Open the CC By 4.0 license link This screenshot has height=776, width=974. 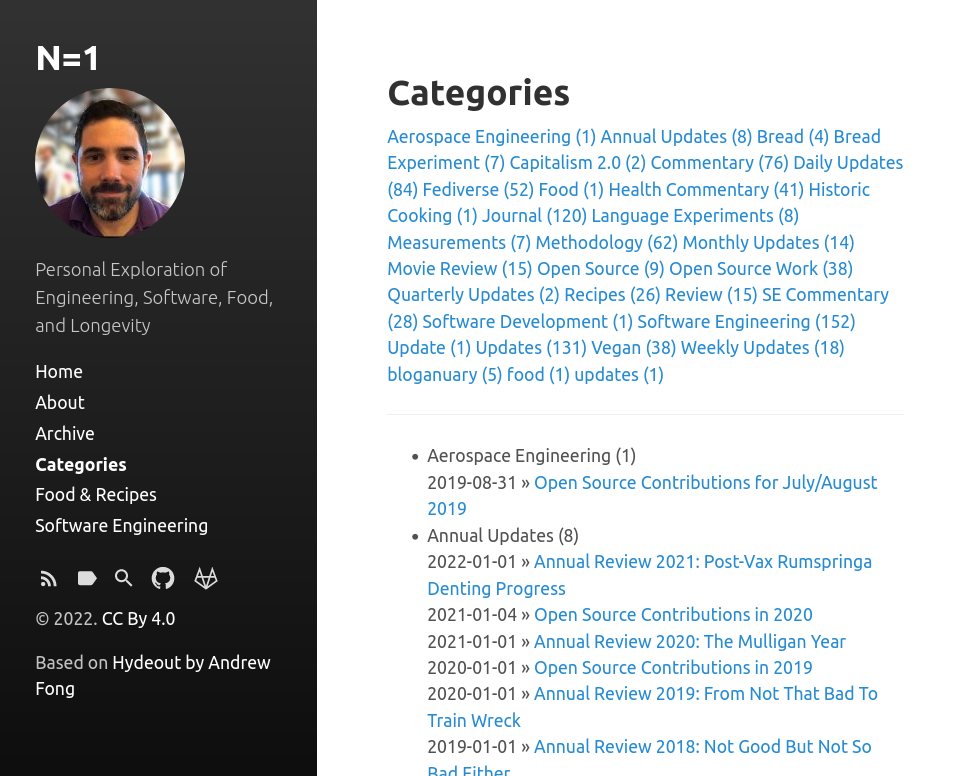point(138,619)
